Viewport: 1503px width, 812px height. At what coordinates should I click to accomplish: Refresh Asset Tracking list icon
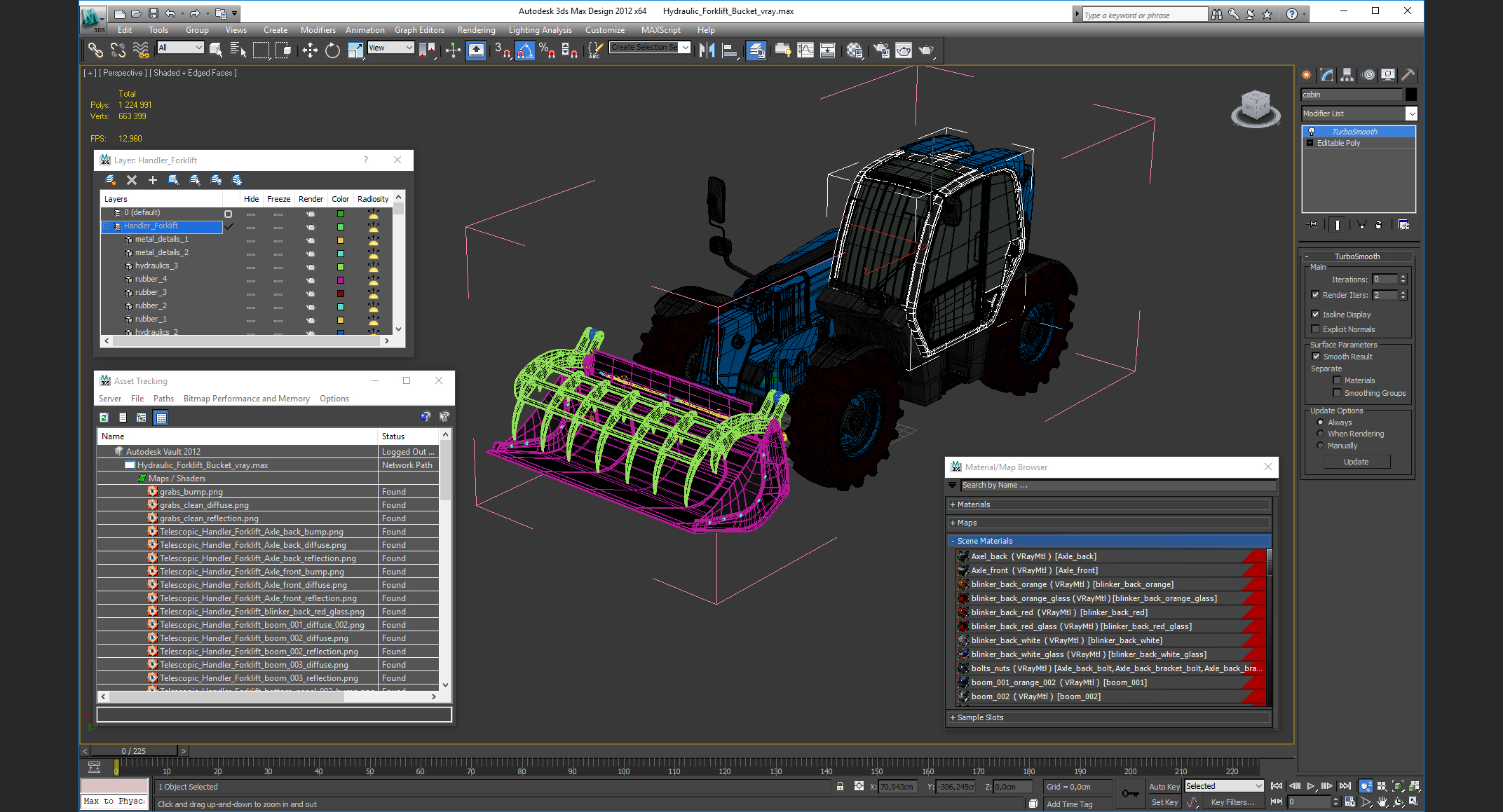point(104,418)
